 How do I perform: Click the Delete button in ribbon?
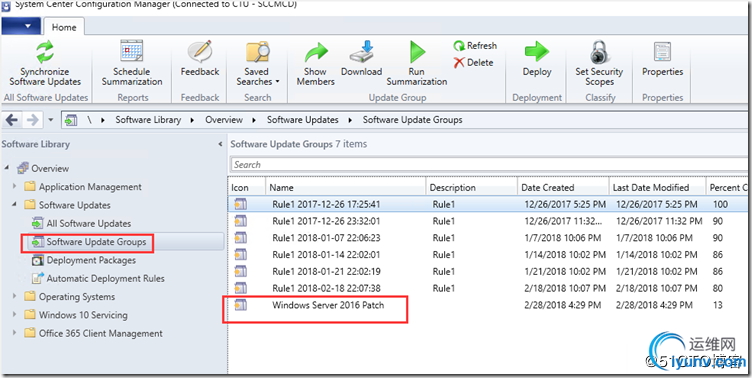point(473,62)
